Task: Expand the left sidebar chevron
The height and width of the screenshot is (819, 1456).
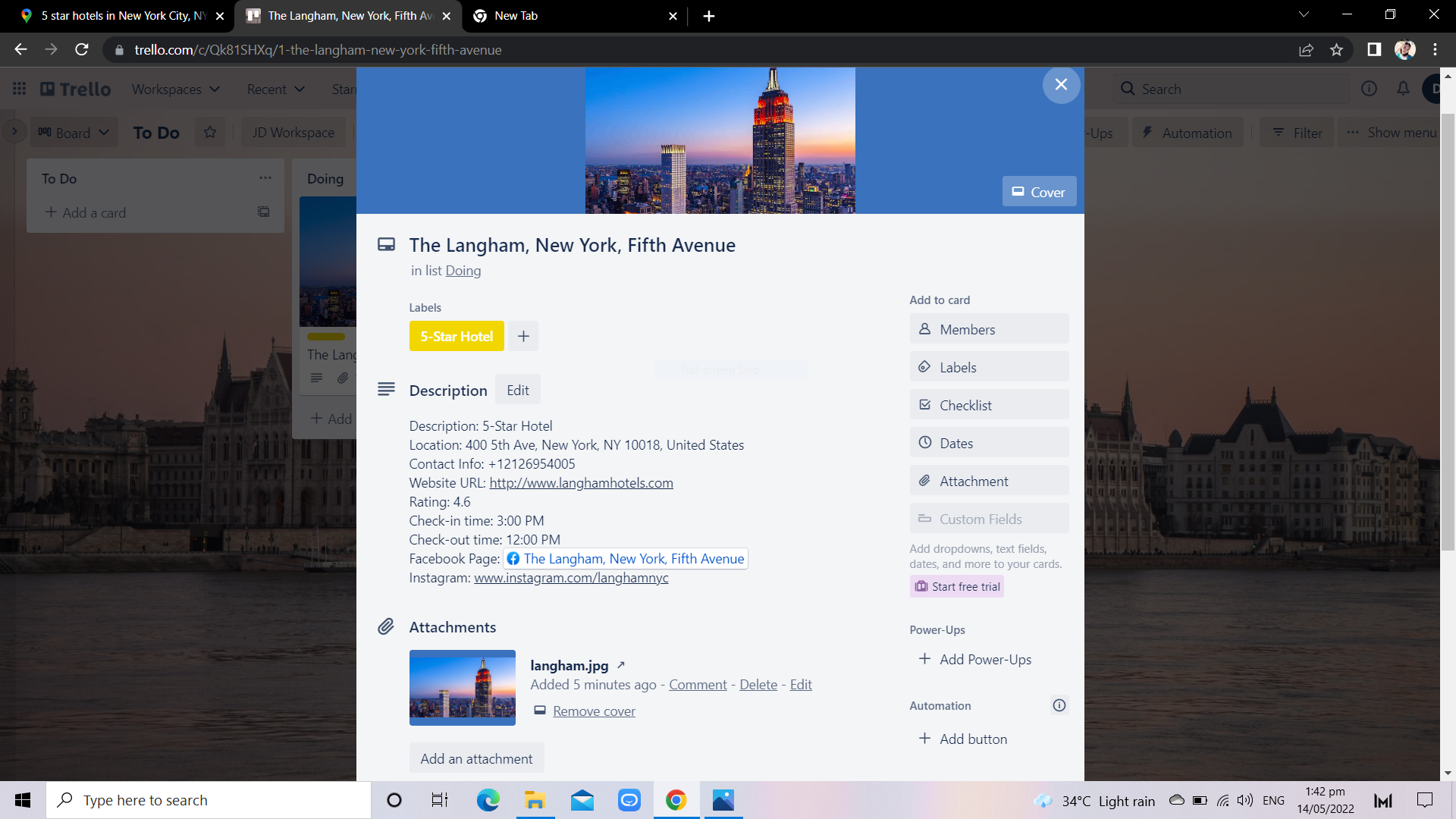Action: click(x=14, y=132)
